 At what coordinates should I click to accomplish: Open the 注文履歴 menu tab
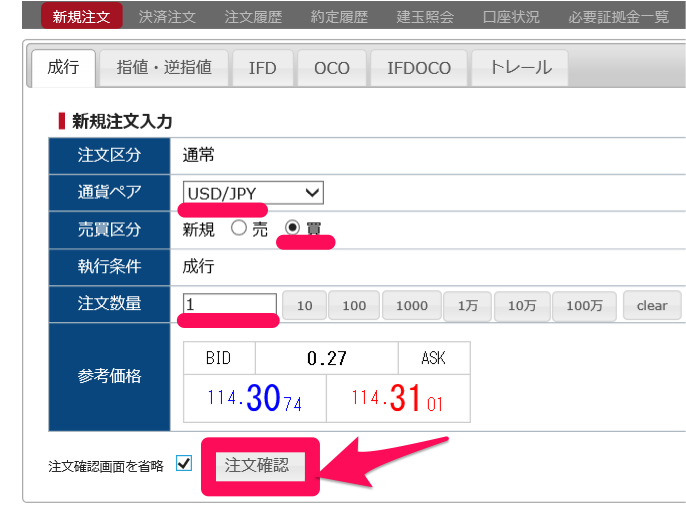point(253,17)
